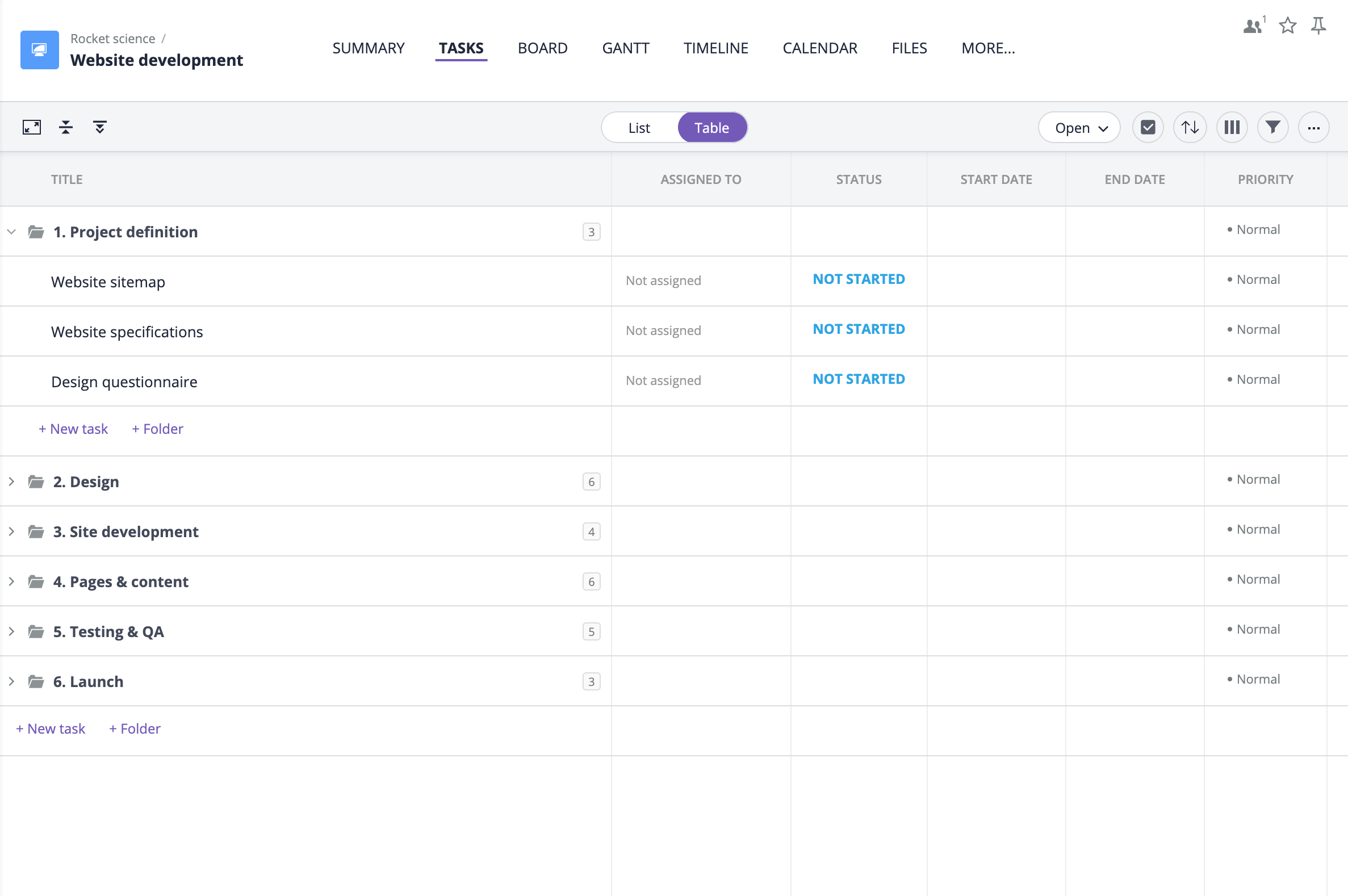Screen dimensions: 1348x896
Task: Switch to the GANTT tab
Action: [x=624, y=48]
